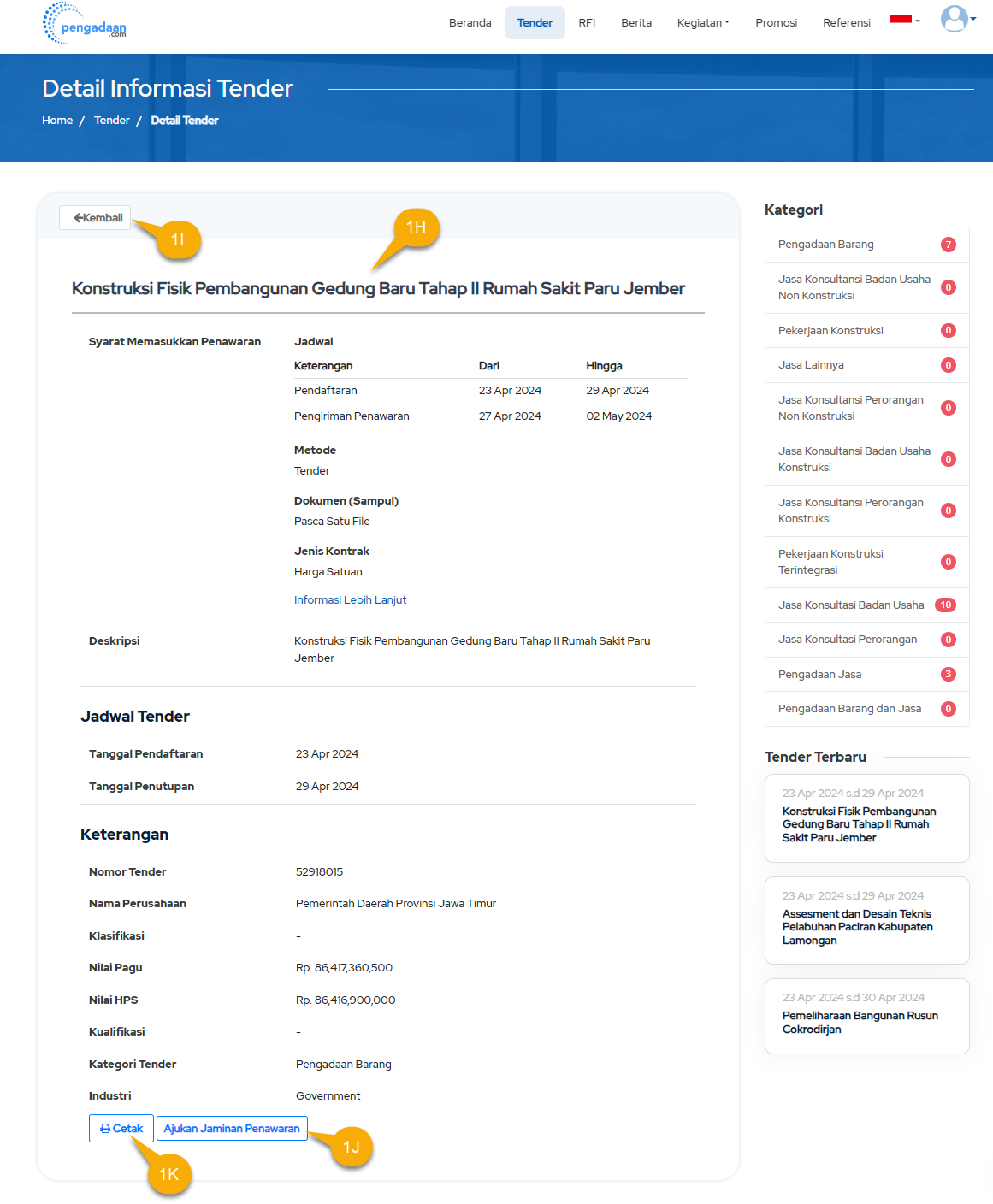Select Jasa Lainnya category
The width and height of the screenshot is (993, 1204).
coord(867,365)
